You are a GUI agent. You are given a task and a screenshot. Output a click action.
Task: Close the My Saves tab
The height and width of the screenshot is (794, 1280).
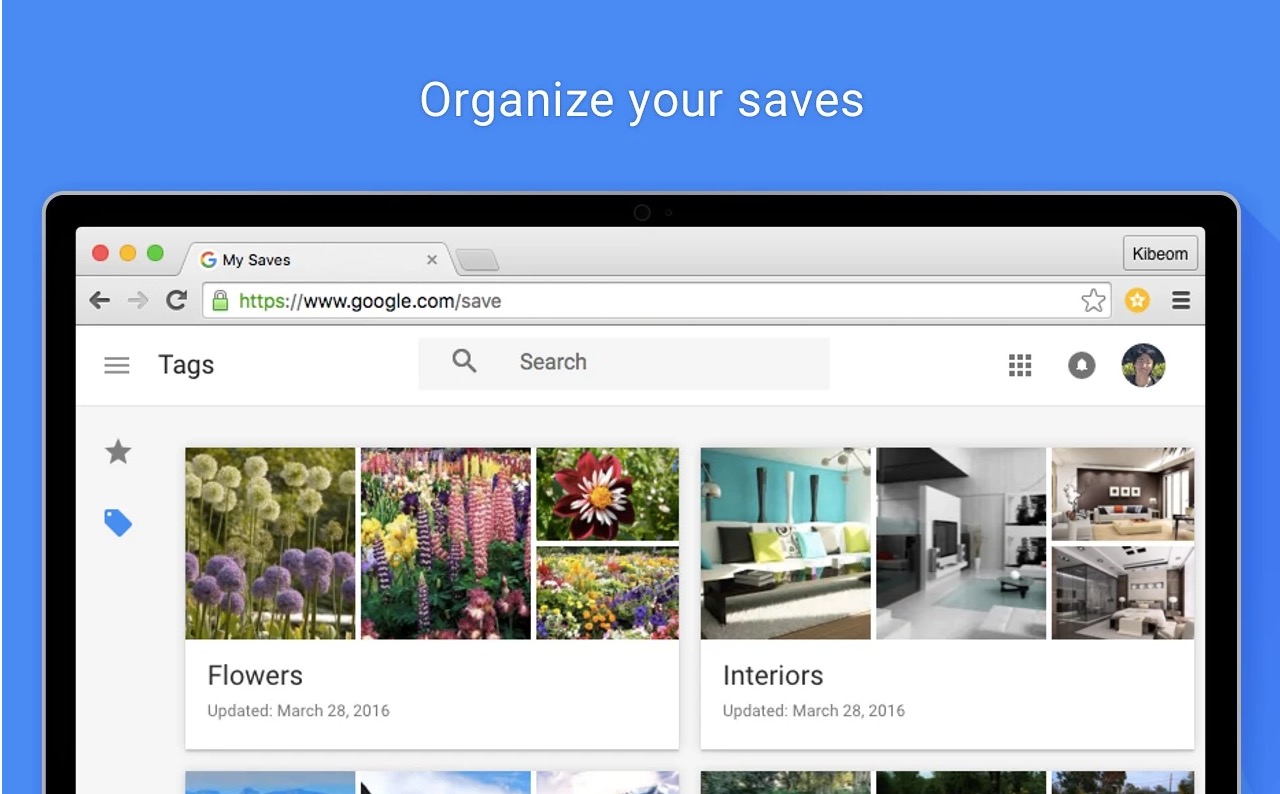click(432, 260)
